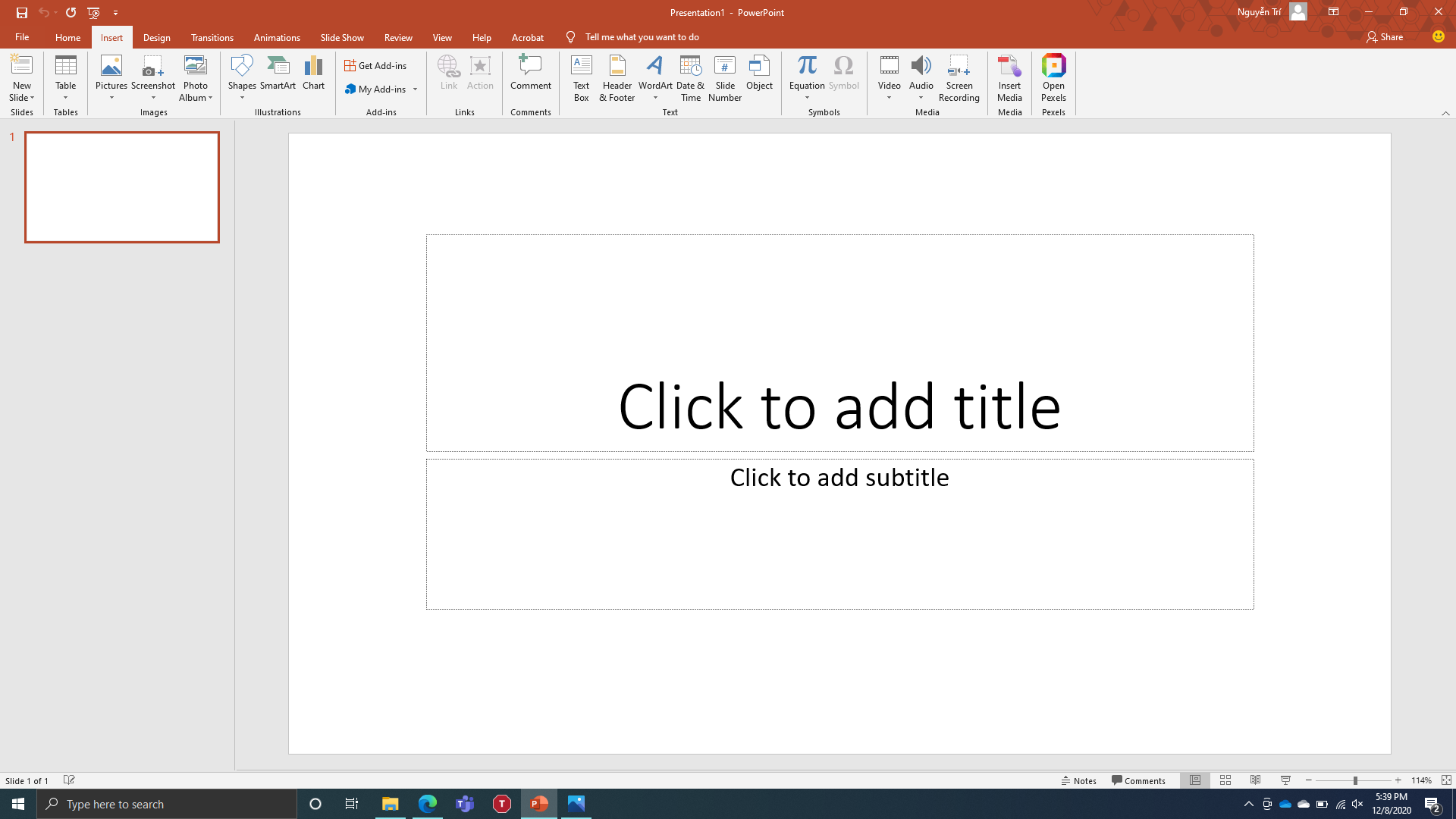Click the zoom slider handle

click(1355, 780)
